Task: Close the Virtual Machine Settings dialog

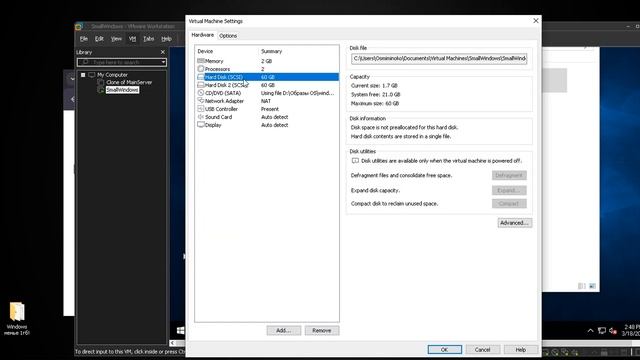Action: (536, 21)
